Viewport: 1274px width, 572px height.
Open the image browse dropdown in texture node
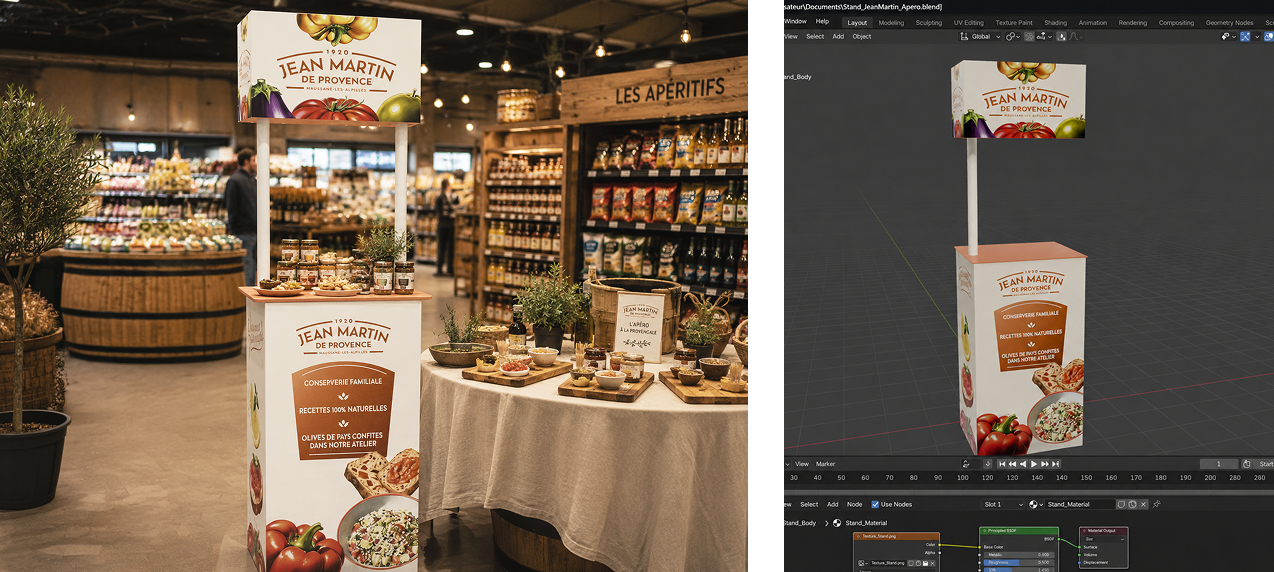click(x=862, y=563)
